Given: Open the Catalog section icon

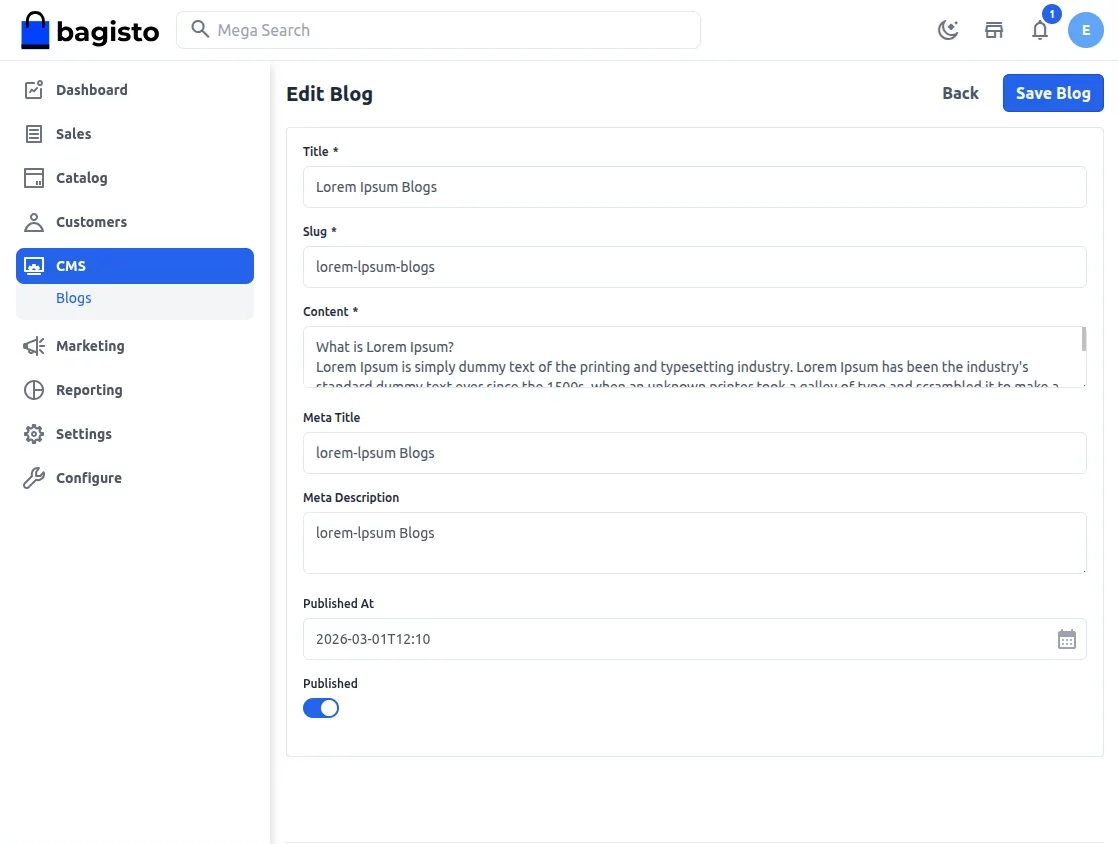Looking at the screenshot, I should click(32, 178).
